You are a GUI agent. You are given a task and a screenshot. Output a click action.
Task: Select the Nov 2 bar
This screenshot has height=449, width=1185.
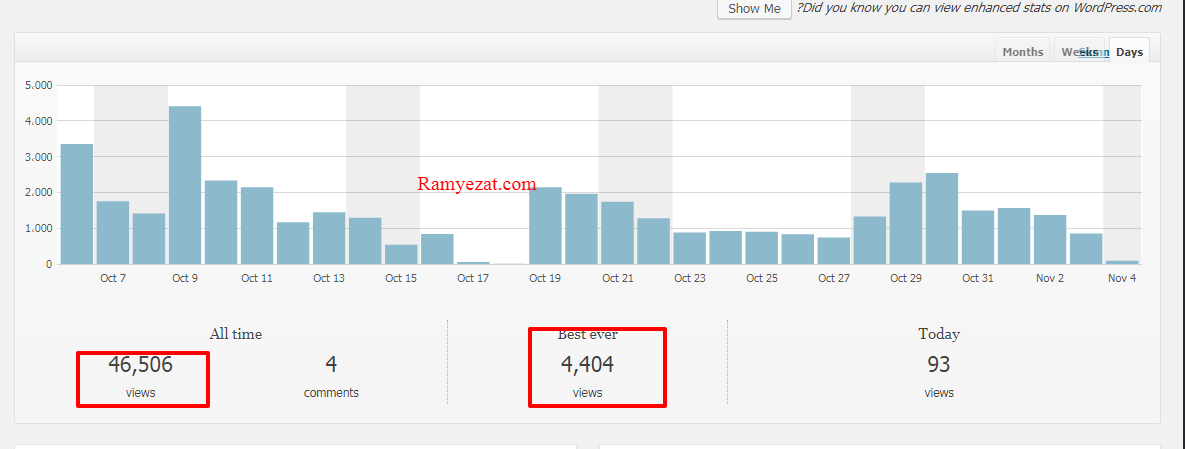point(1049,239)
